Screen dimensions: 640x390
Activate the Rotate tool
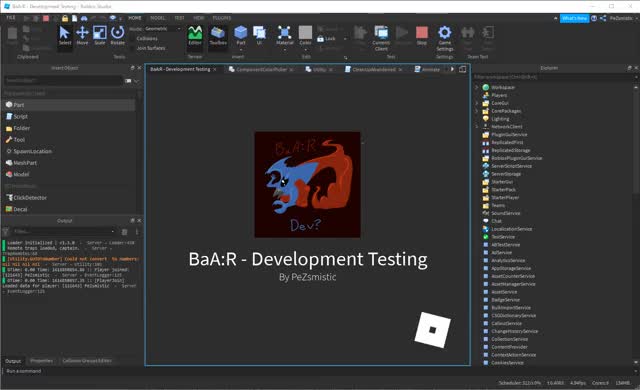pos(118,35)
